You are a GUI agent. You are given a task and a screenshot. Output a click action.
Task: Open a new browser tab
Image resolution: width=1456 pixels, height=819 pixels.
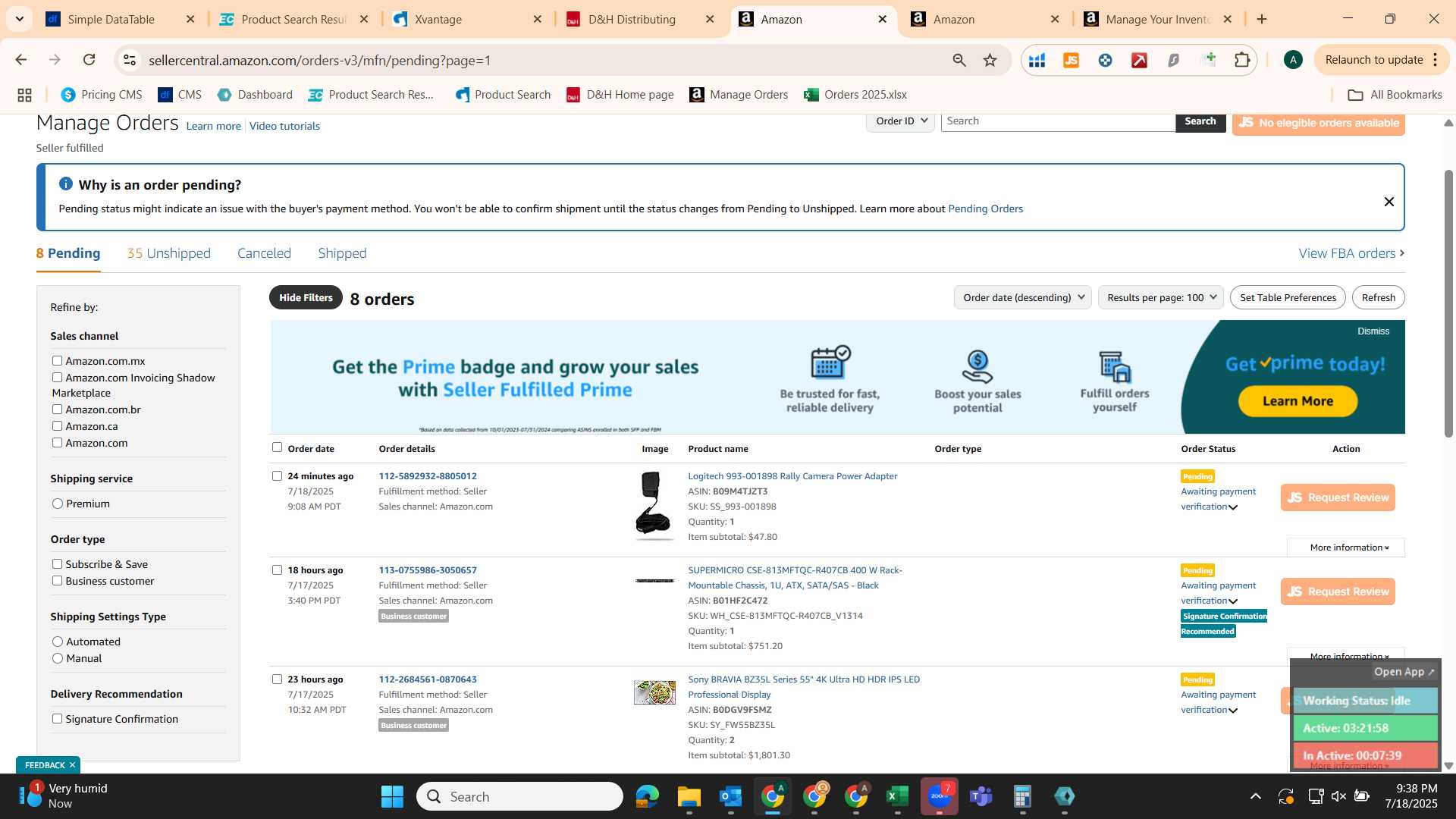[1262, 19]
